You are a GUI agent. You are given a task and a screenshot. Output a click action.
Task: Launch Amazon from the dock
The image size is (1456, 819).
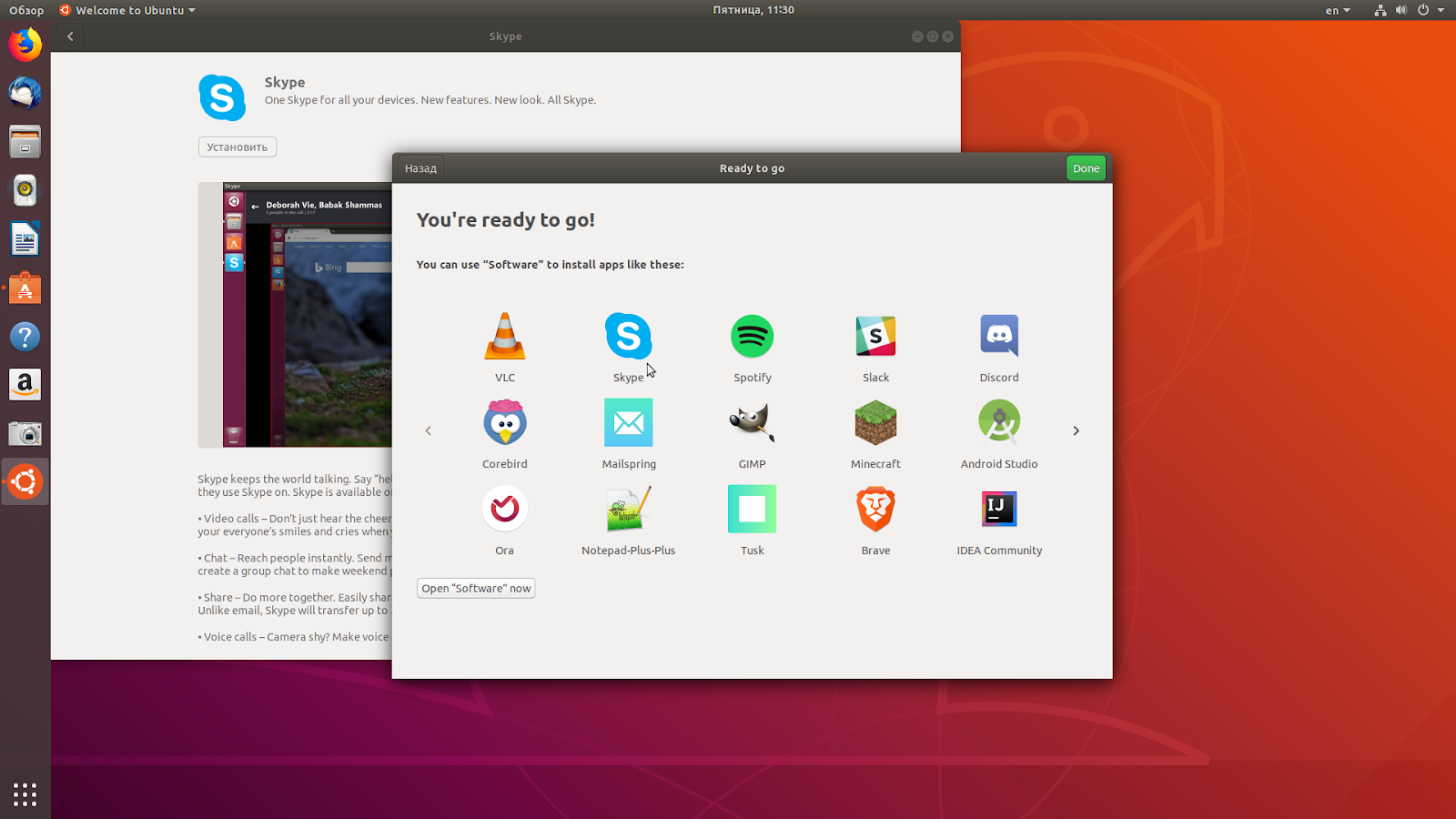pos(25,385)
